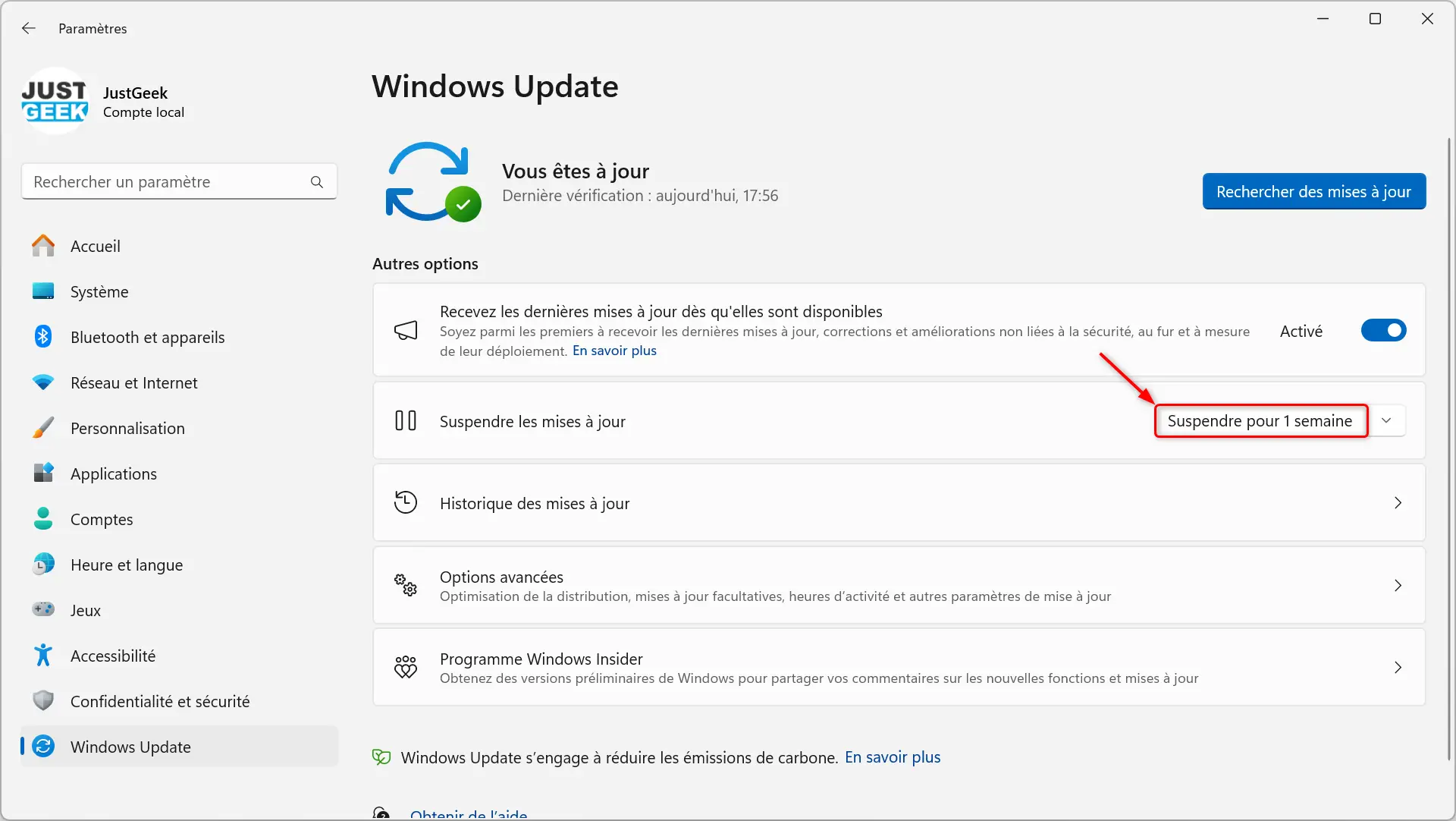Open Bluetooth et appareils
Image resolution: width=1456 pixels, height=821 pixels.
(179, 337)
